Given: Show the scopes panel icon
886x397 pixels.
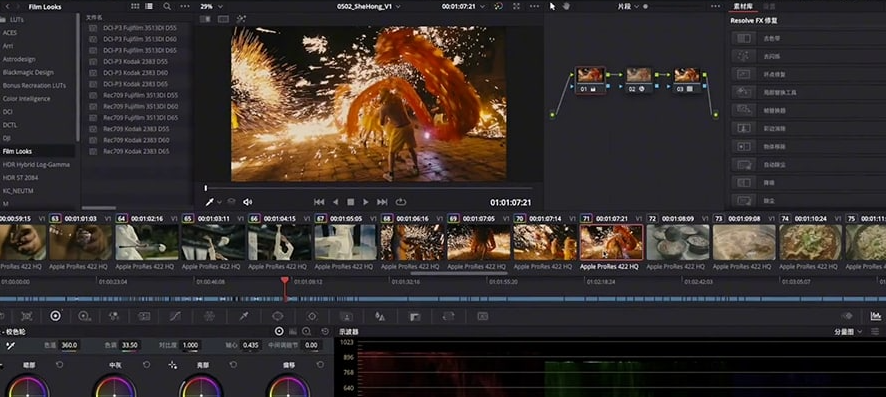Looking at the screenshot, I should point(875,316).
